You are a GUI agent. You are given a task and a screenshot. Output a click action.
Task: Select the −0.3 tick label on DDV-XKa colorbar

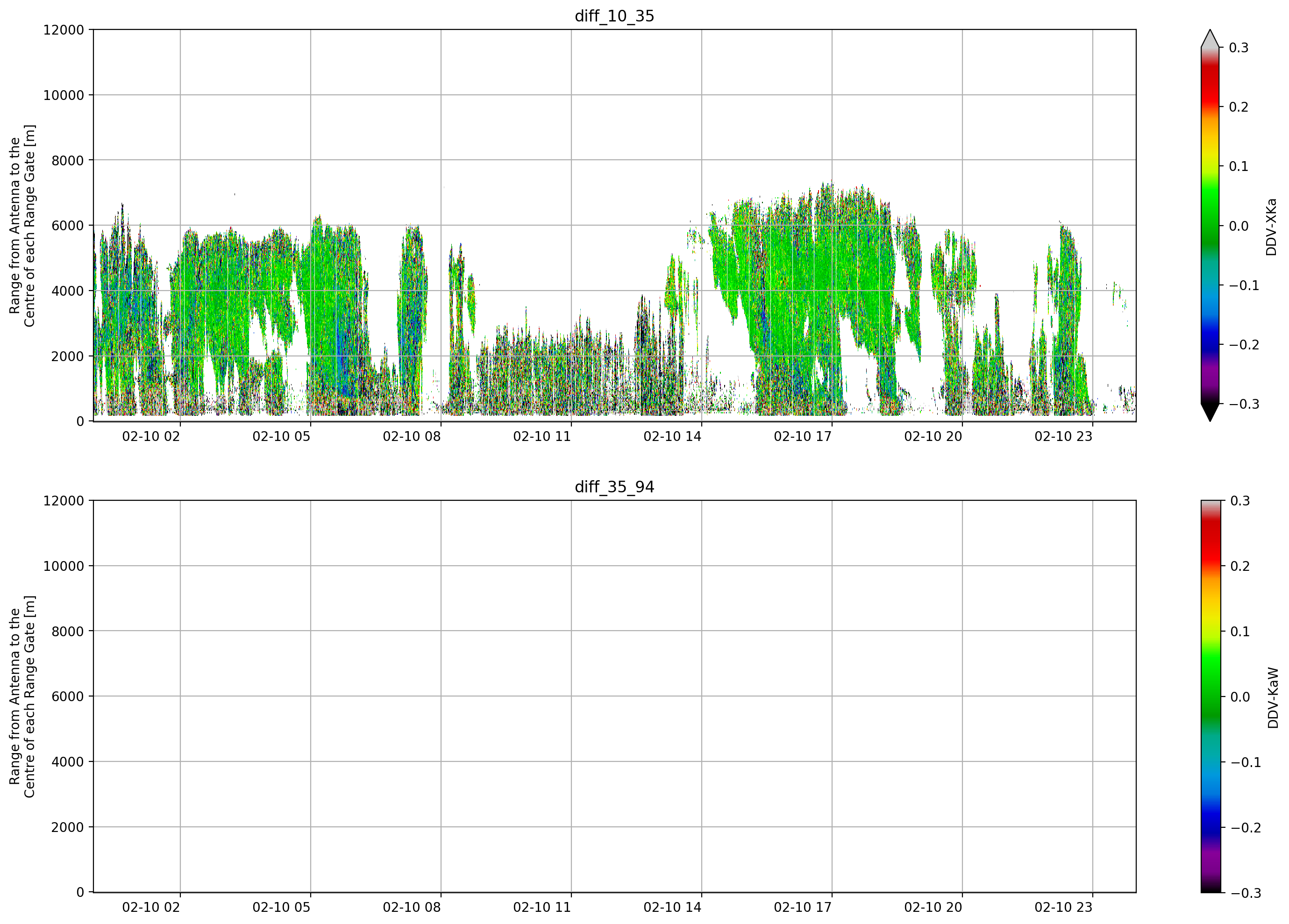(1244, 404)
